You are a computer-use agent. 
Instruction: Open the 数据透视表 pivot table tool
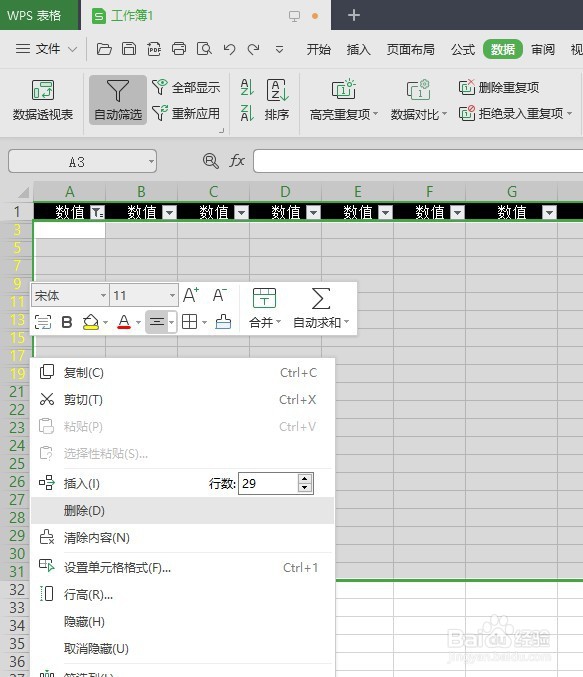[x=43, y=100]
